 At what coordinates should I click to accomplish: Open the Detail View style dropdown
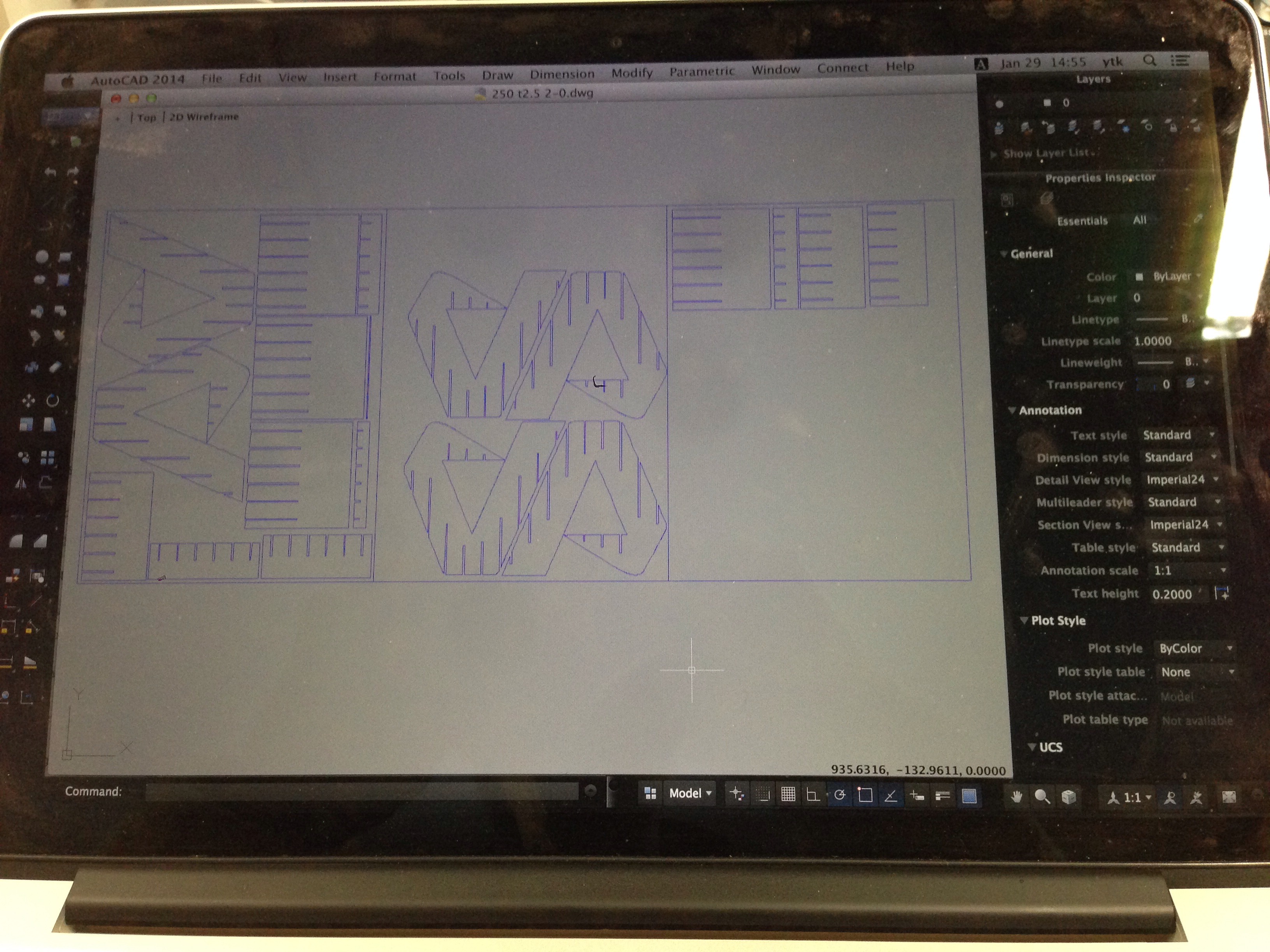(x=1183, y=479)
